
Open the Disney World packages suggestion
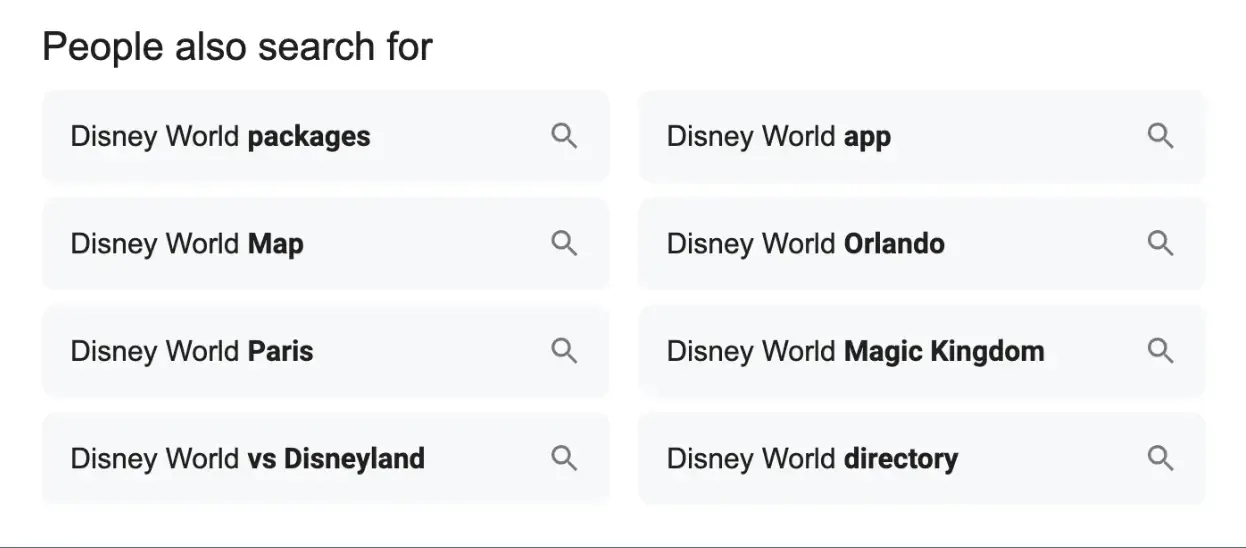(x=326, y=136)
